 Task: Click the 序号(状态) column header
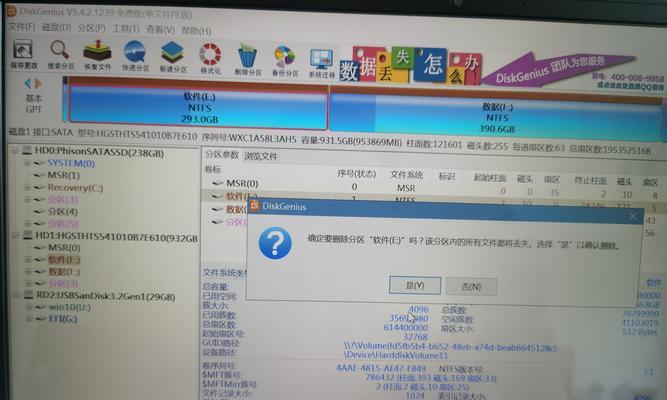click(x=356, y=173)
